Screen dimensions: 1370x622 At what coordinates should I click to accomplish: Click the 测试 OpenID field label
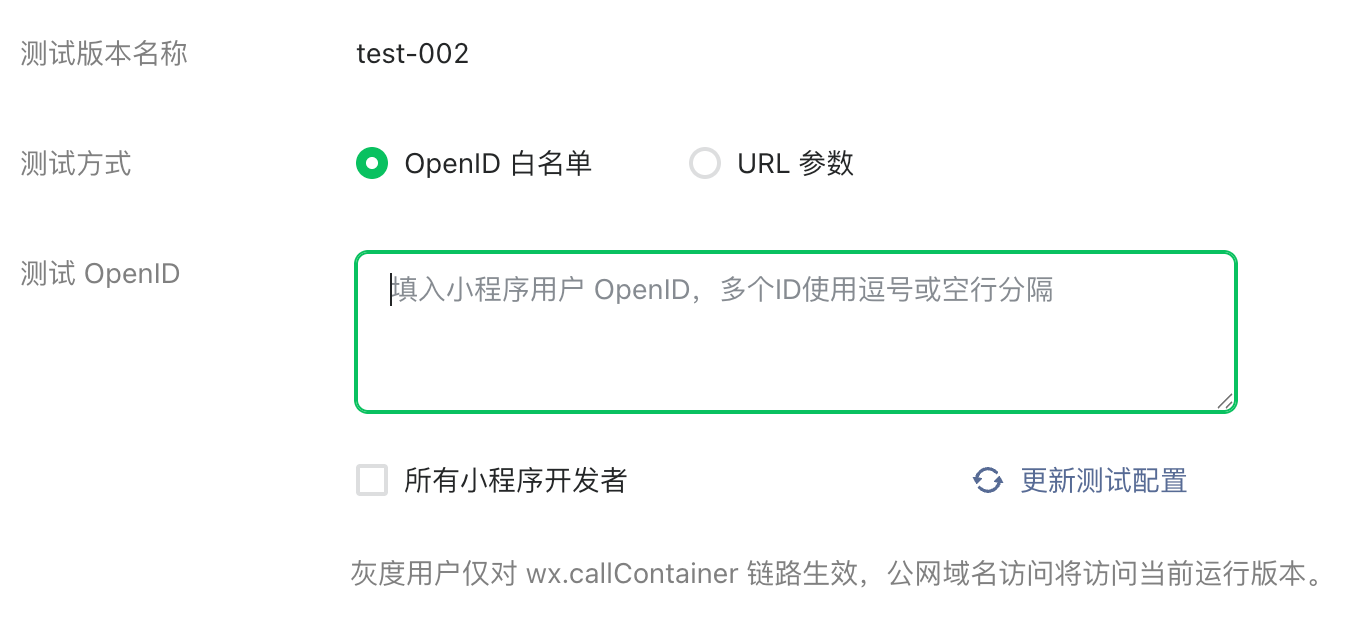pos(100,273)
